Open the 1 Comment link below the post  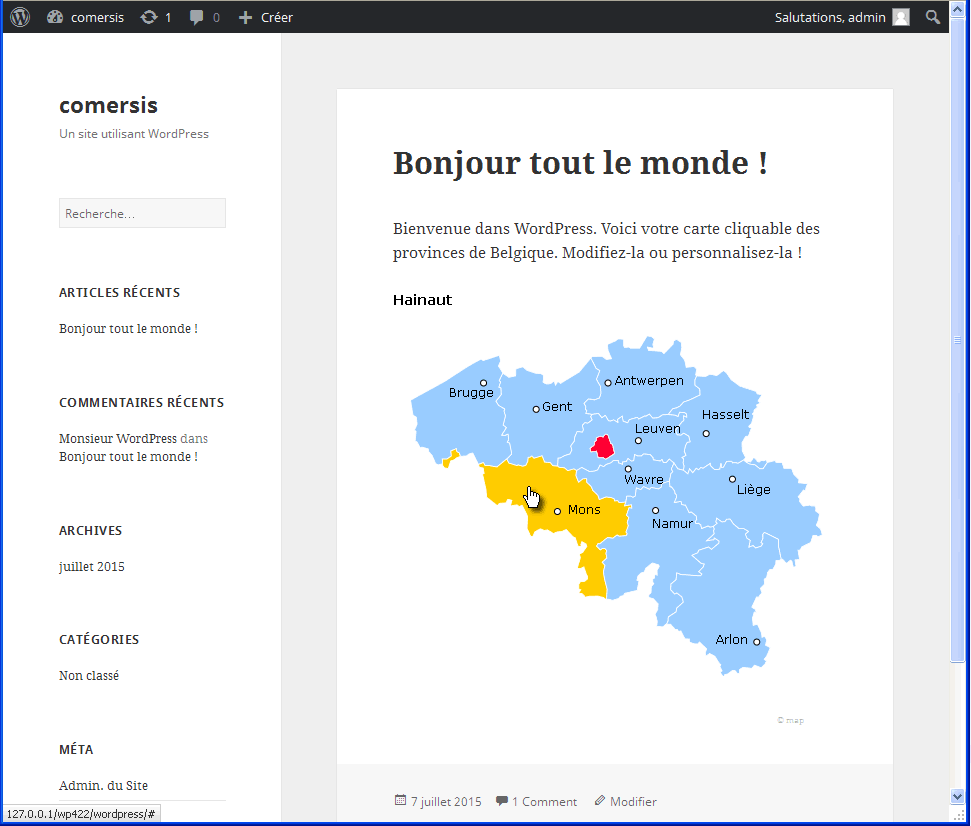[x=544, y=801]
